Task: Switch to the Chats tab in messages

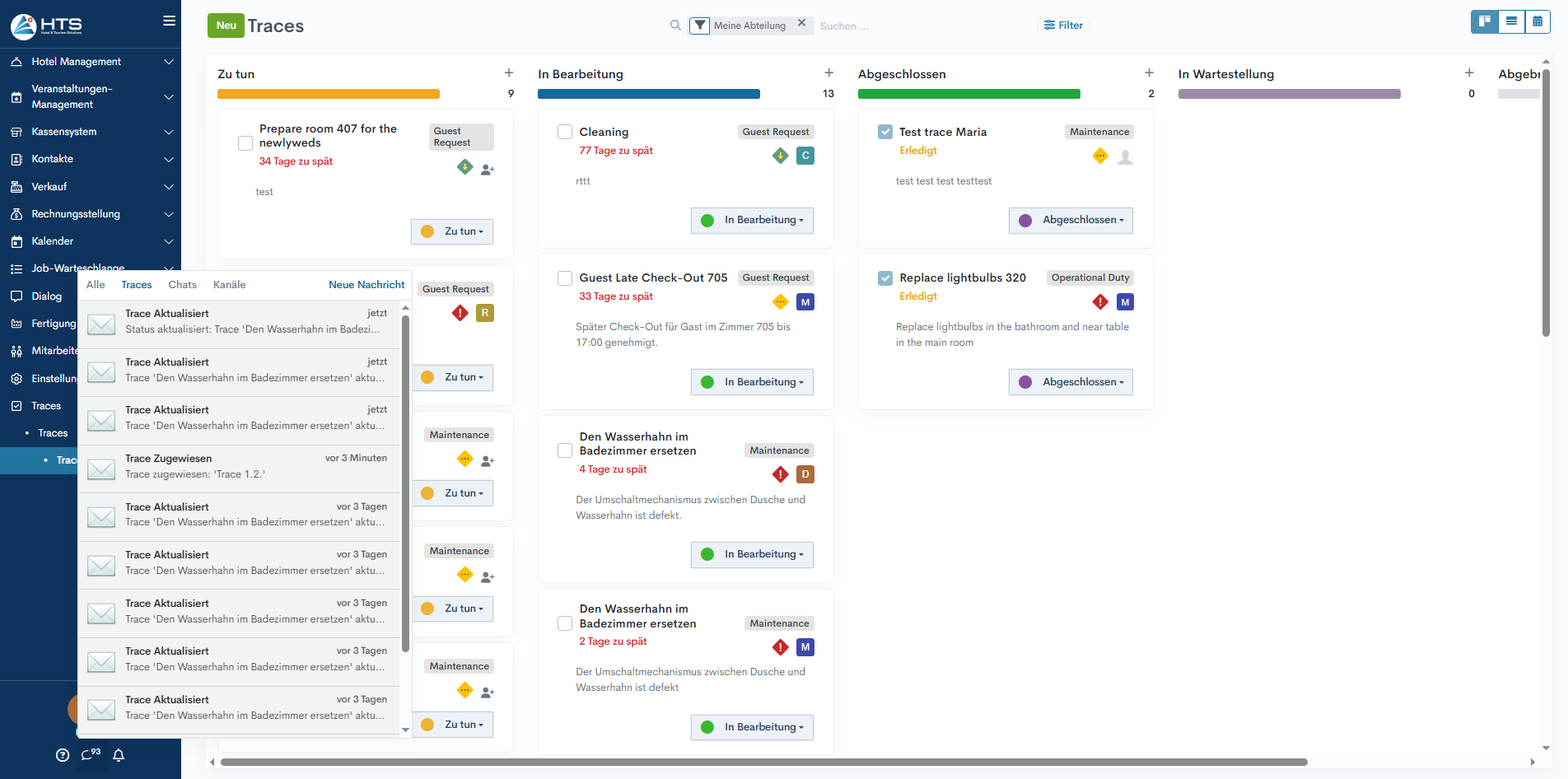Action: [x=182, y=285]
